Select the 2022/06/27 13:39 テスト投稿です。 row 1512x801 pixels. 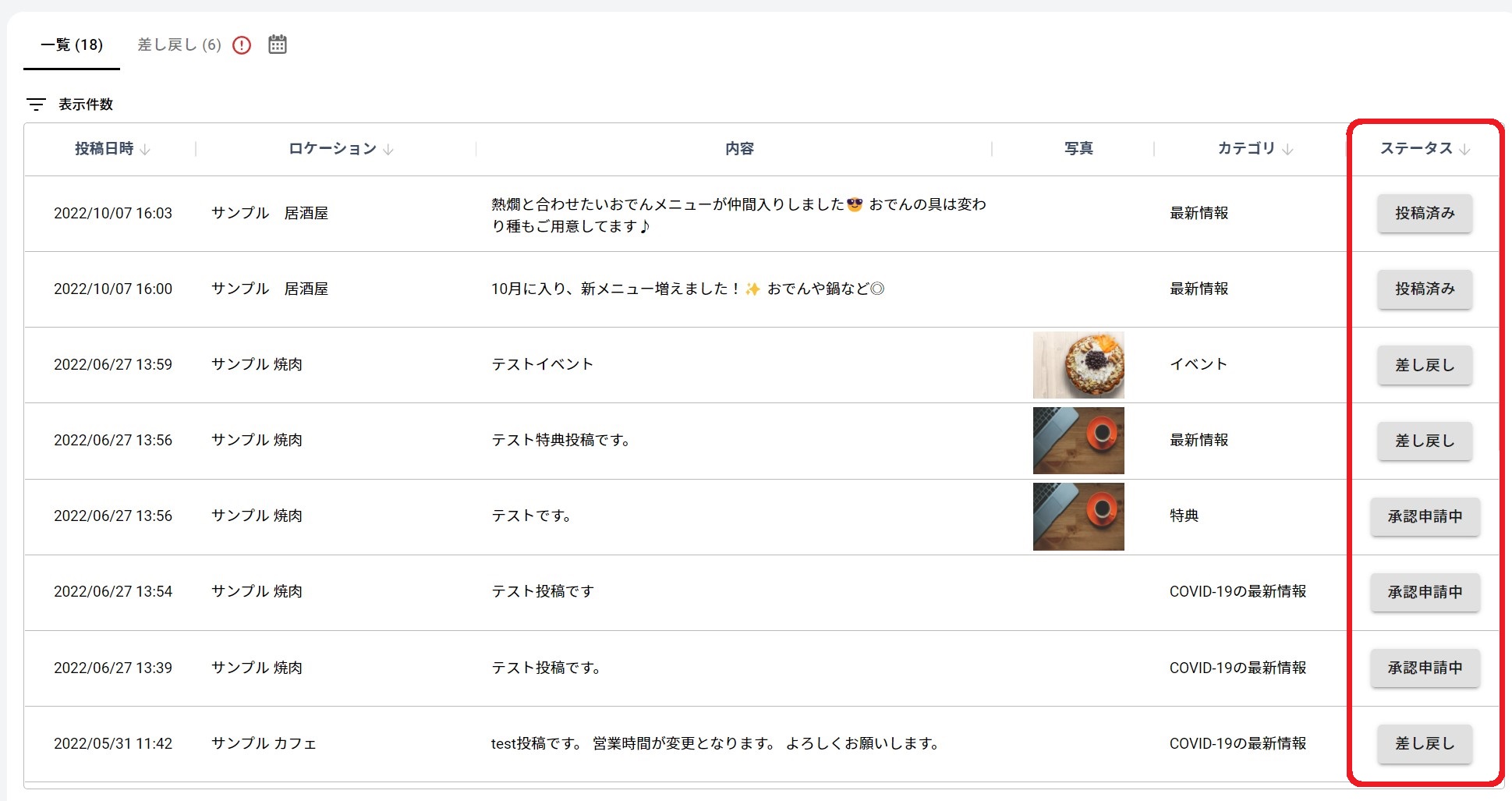pos(544,668)
